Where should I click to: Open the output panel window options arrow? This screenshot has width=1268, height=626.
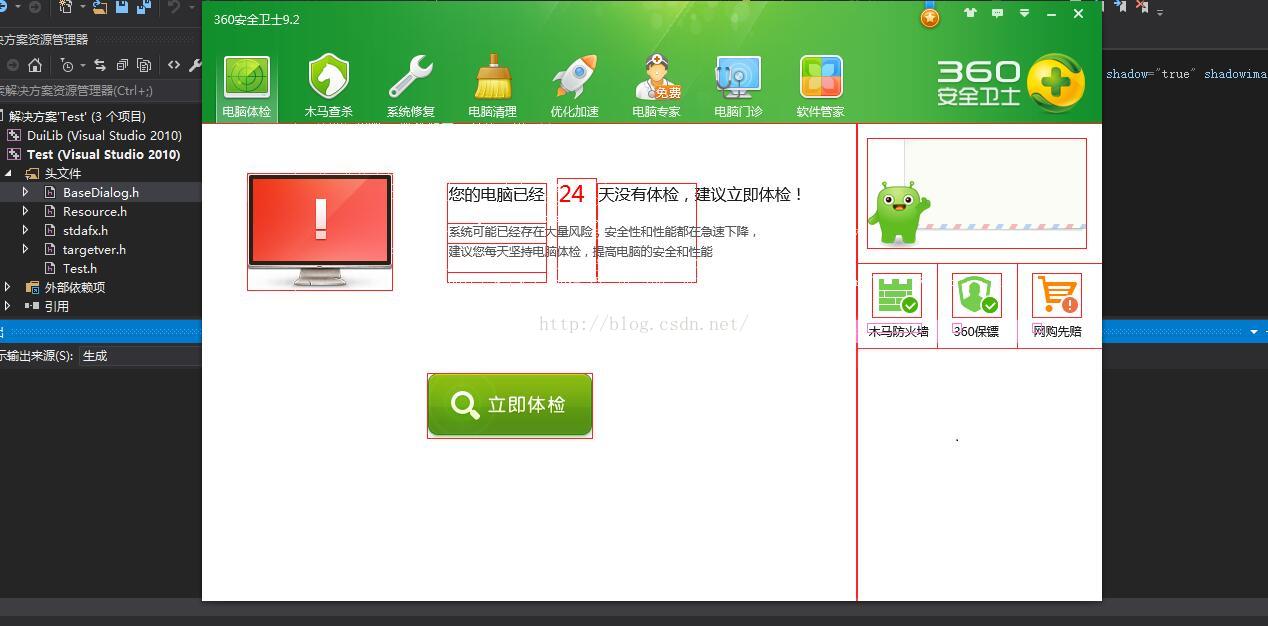click(x=1254, y=332)
